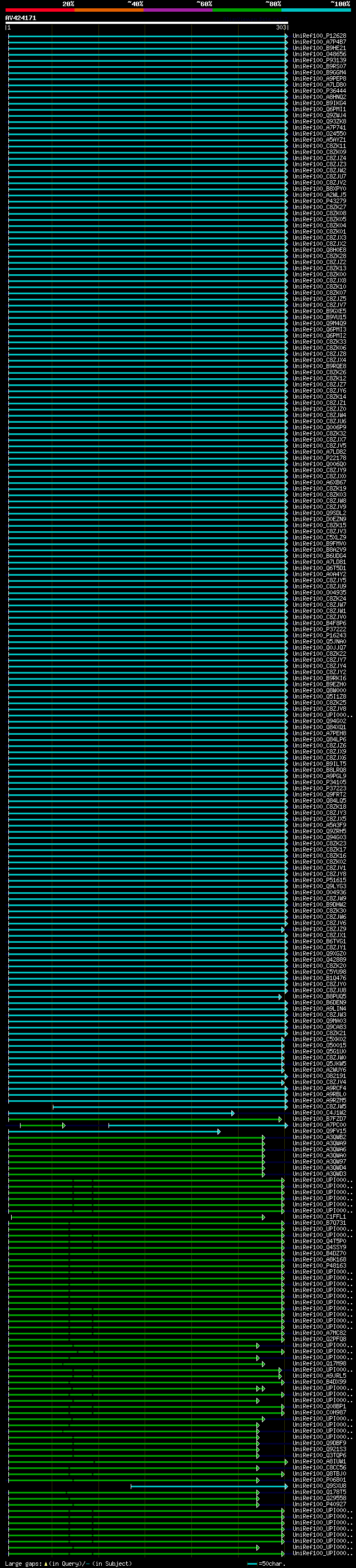Select the UniRef100_A9PEP8 entry
356x1568 pixels.
point(319,78)
